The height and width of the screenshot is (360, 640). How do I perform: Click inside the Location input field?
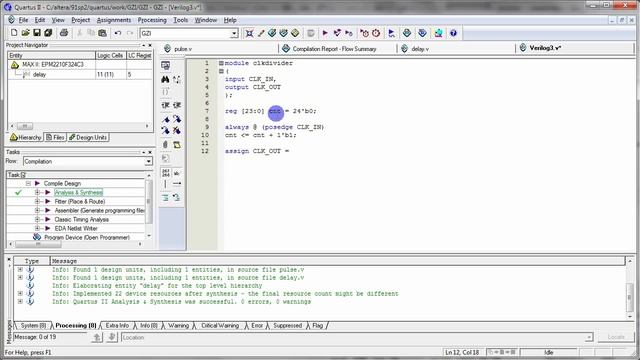[x=353, y=338]
